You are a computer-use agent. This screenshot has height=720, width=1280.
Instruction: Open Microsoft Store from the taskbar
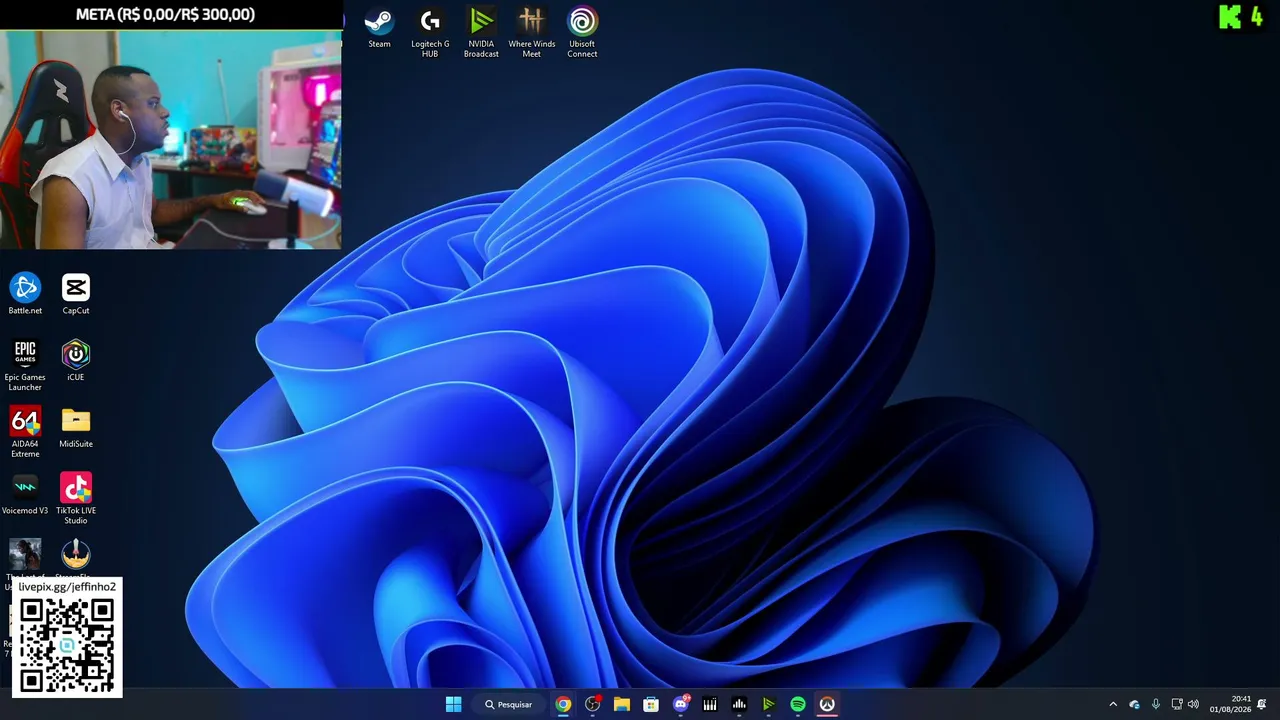(651, 704)
